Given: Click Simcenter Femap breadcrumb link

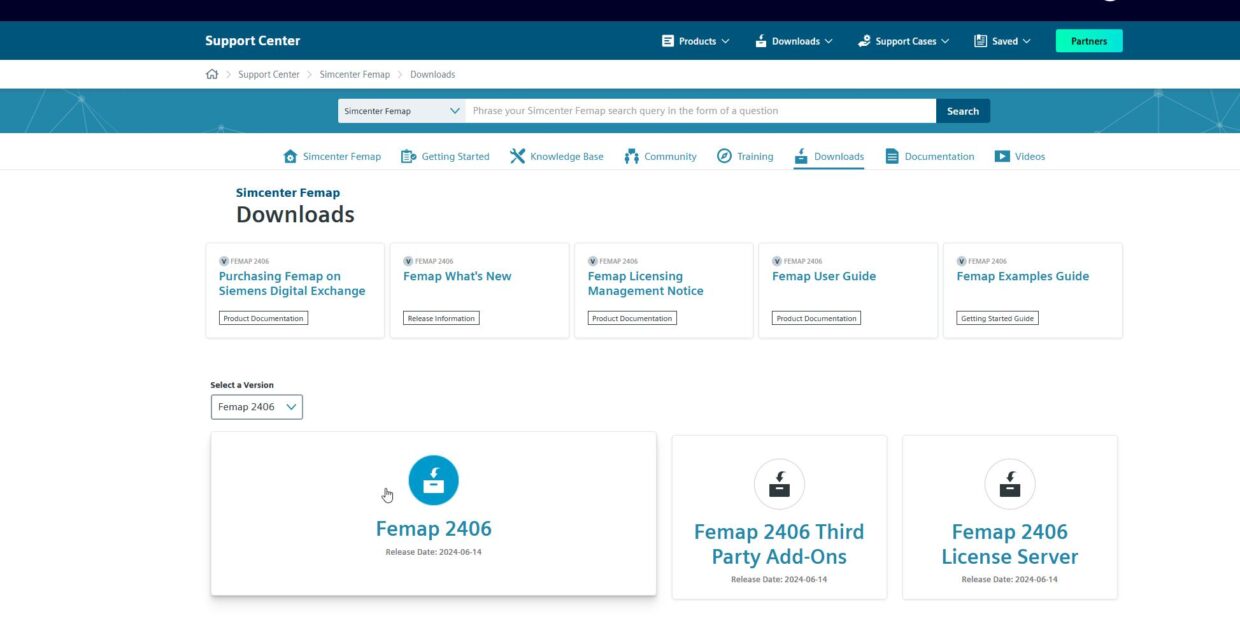Looking at the screenshot, I should click(355, 74).
